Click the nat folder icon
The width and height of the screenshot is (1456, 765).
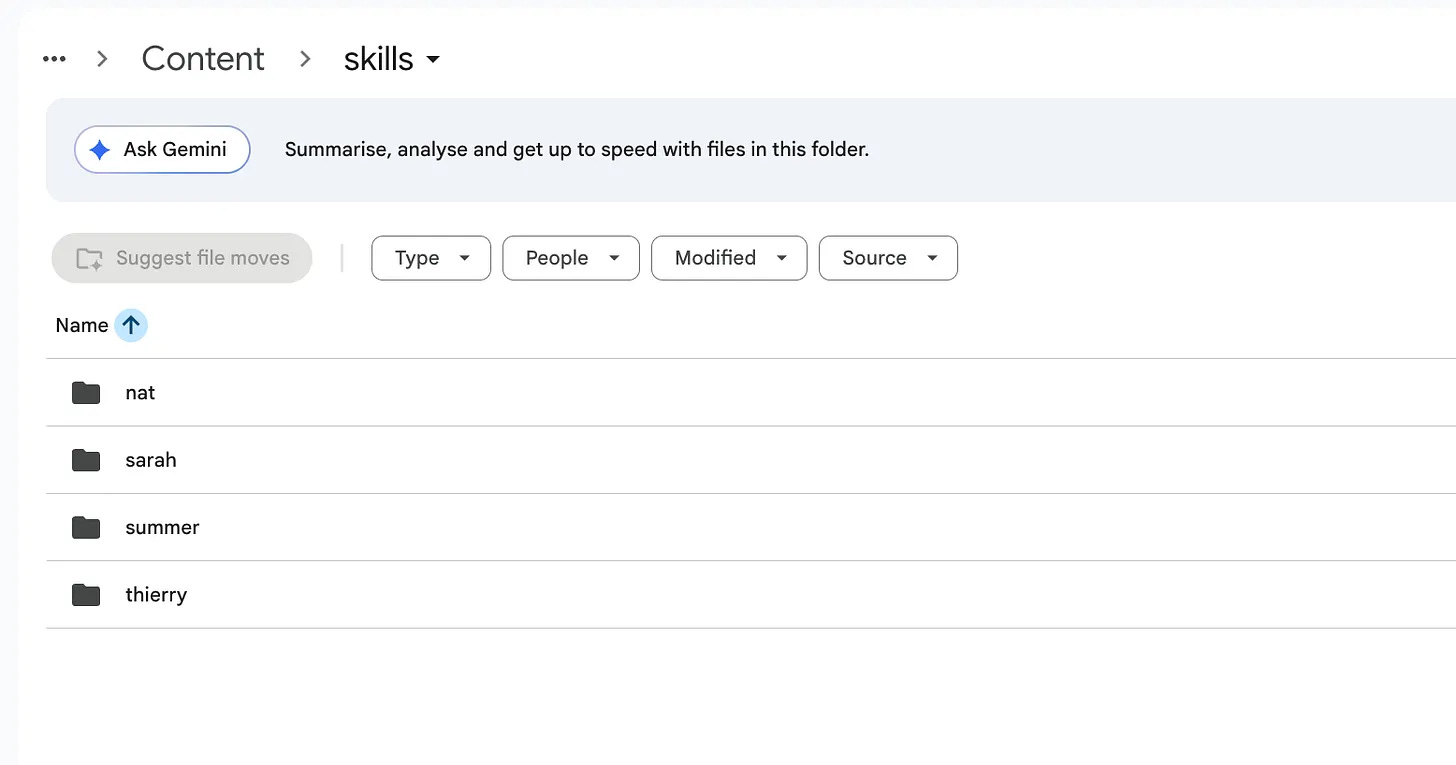click(x=86, y=393)
